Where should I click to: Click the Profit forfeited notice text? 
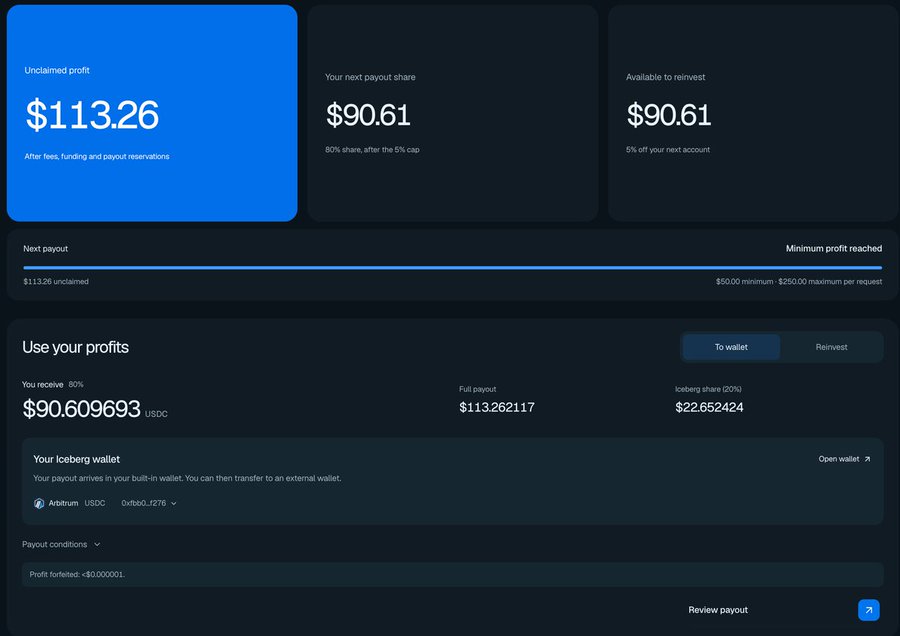tap(77, 575)
